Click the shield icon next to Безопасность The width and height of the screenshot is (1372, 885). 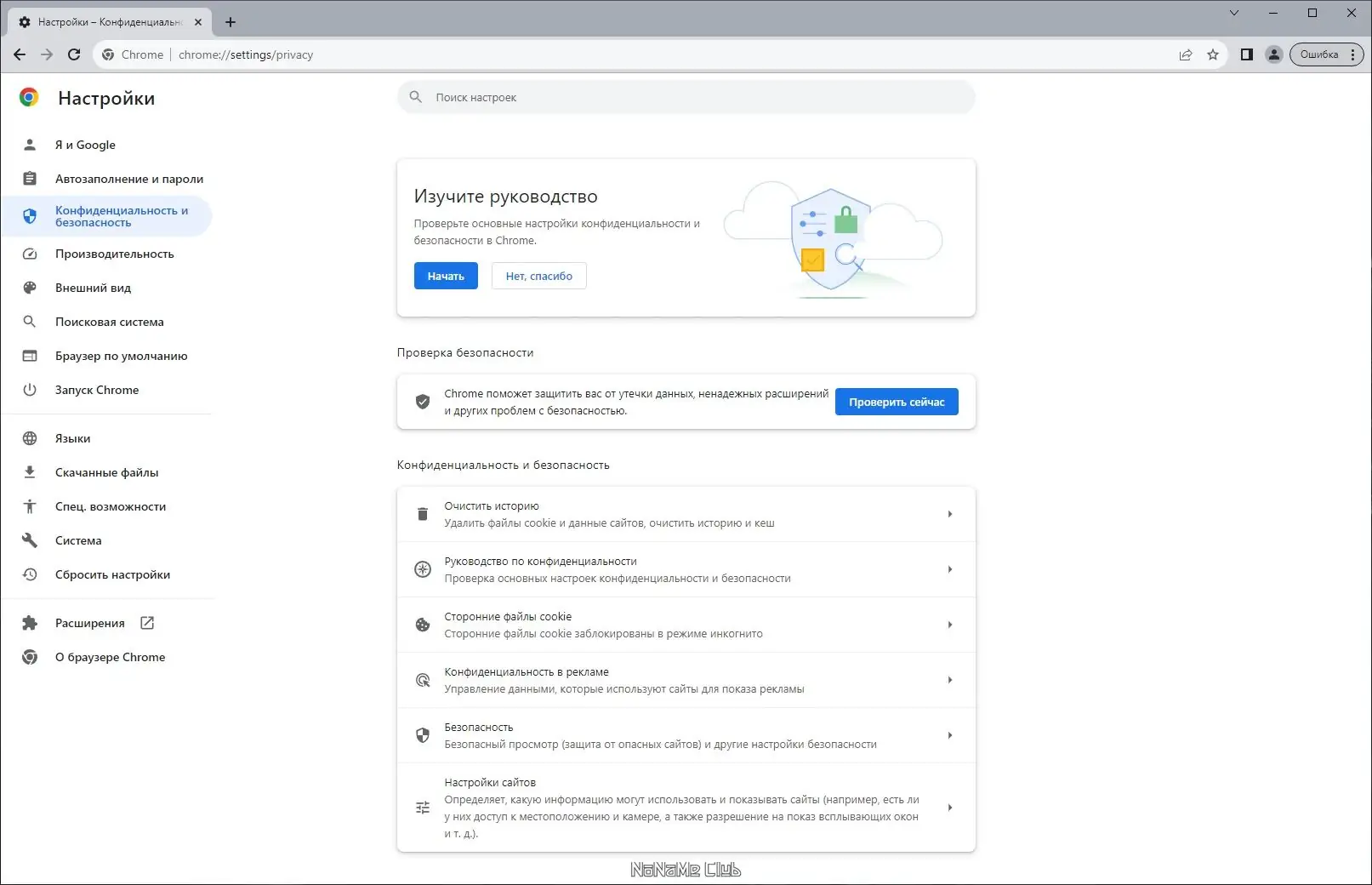click(x=423, y=735)
